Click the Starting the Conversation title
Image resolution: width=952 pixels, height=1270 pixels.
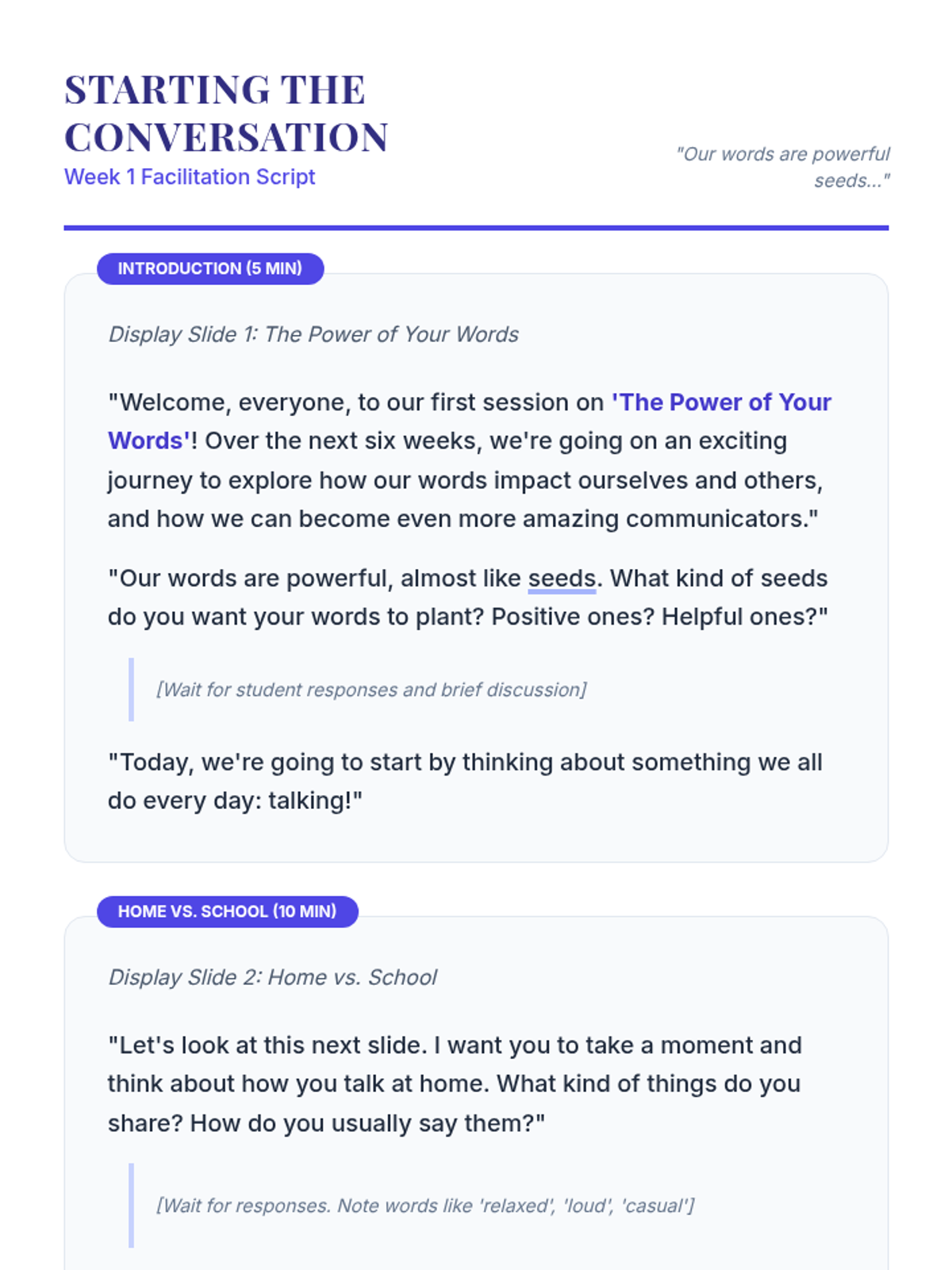[x=227, y=114]
